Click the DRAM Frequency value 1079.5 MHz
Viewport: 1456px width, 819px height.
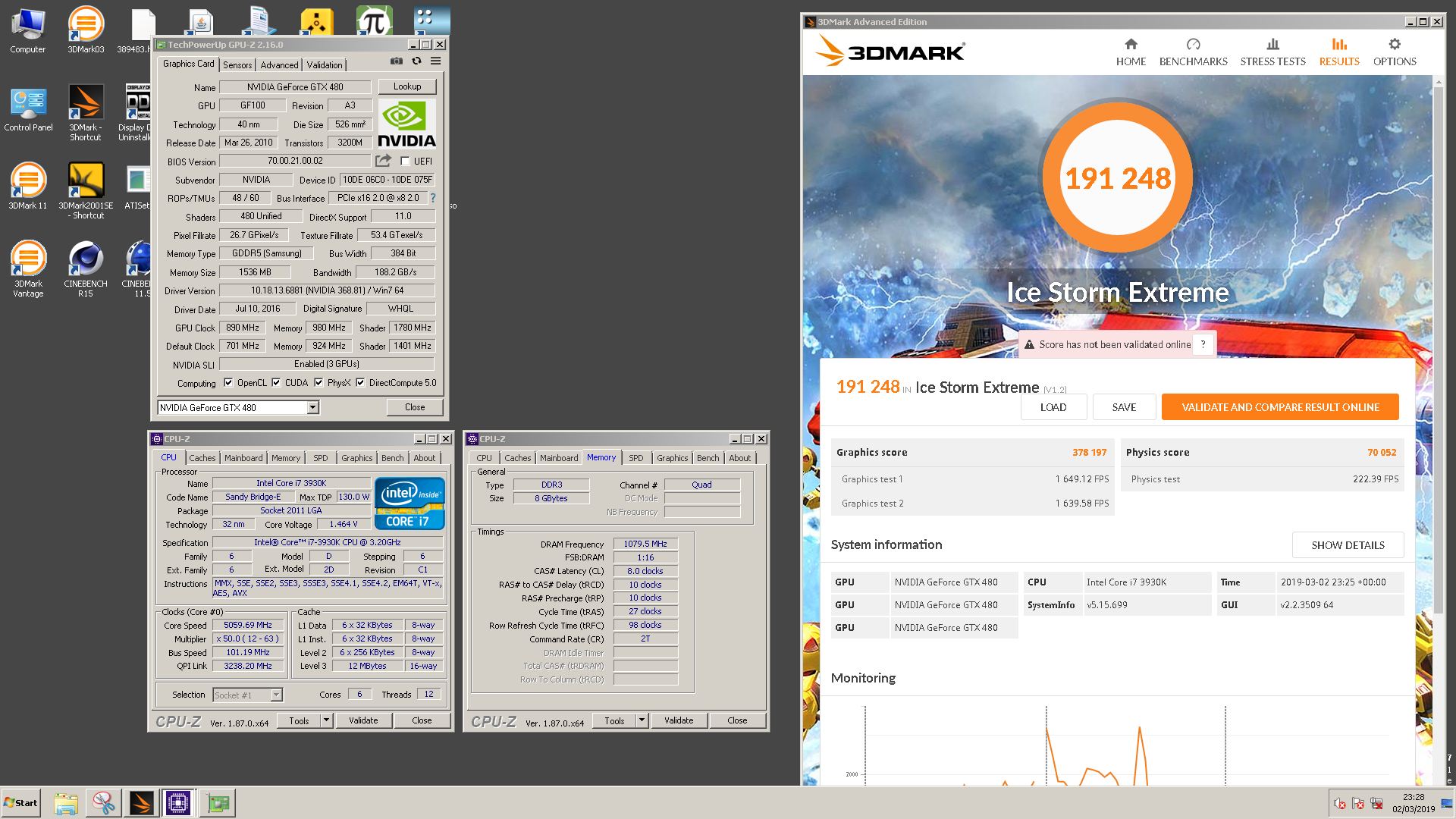[x=645, y=544]
